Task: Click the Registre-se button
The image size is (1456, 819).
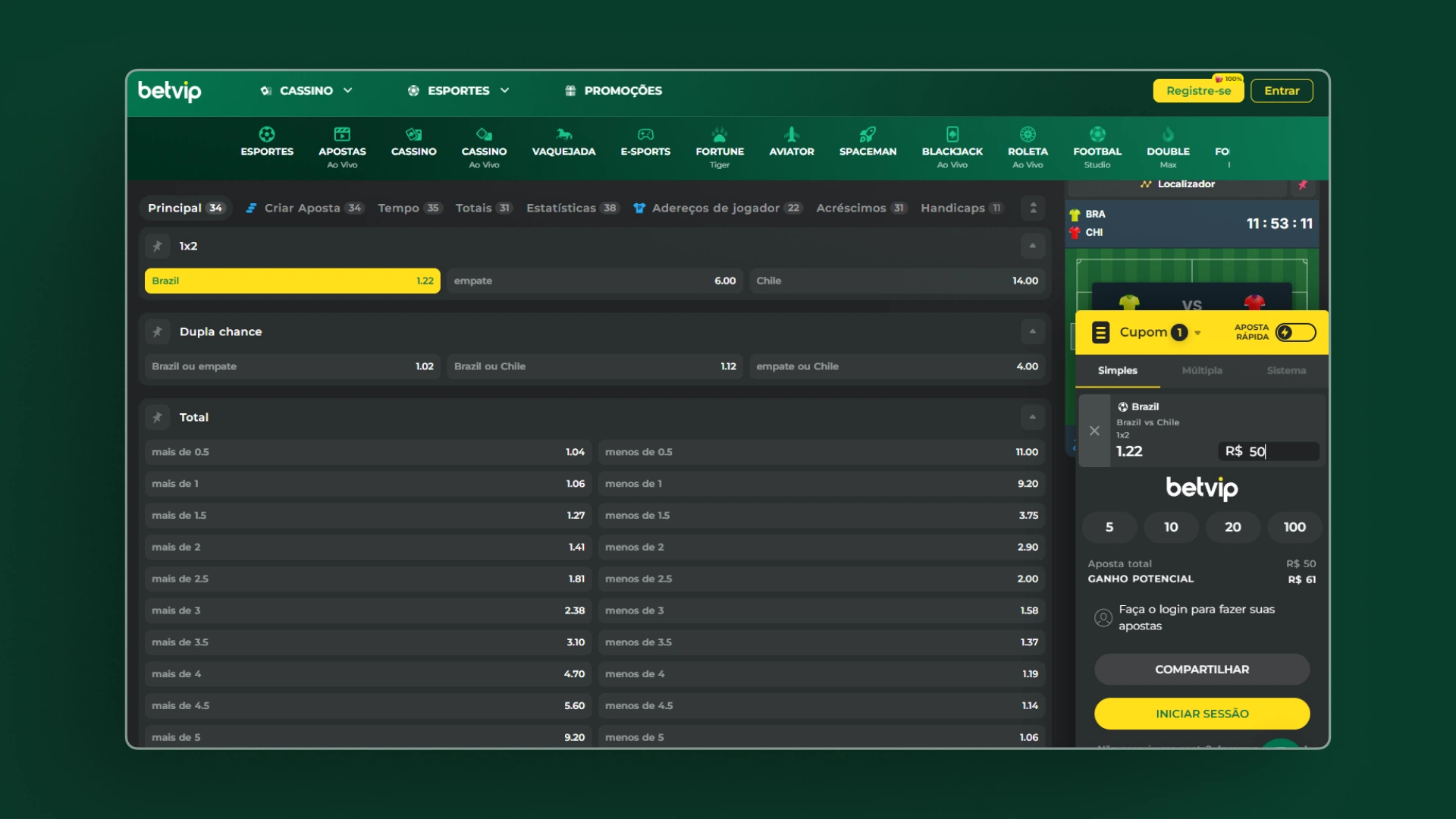Action: 1198,90
